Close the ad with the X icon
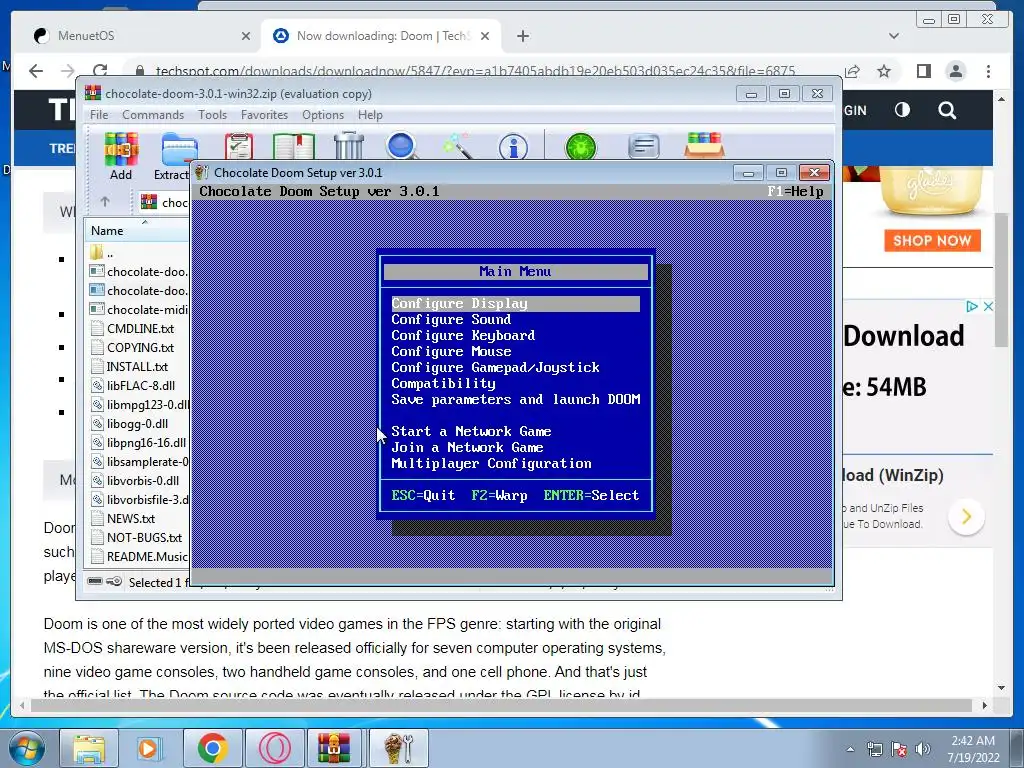1024x768 pixels. coord(988,306)
